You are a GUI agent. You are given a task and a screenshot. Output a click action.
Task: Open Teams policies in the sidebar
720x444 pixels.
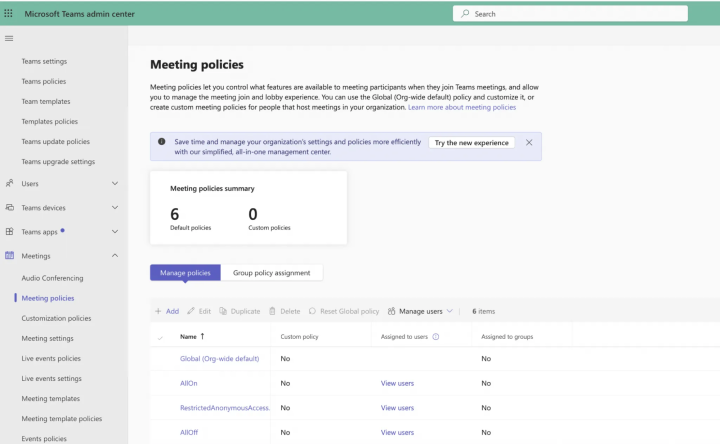(44, 81)
